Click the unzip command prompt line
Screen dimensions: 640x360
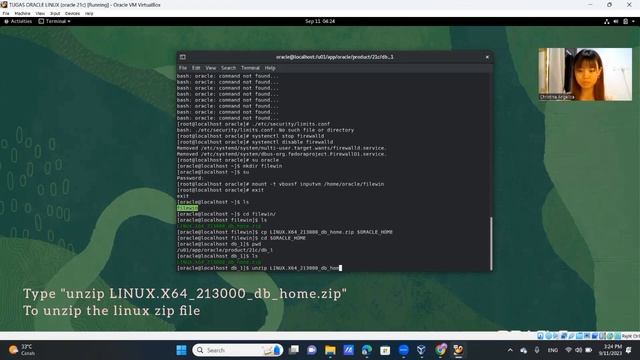coord(259,268)
